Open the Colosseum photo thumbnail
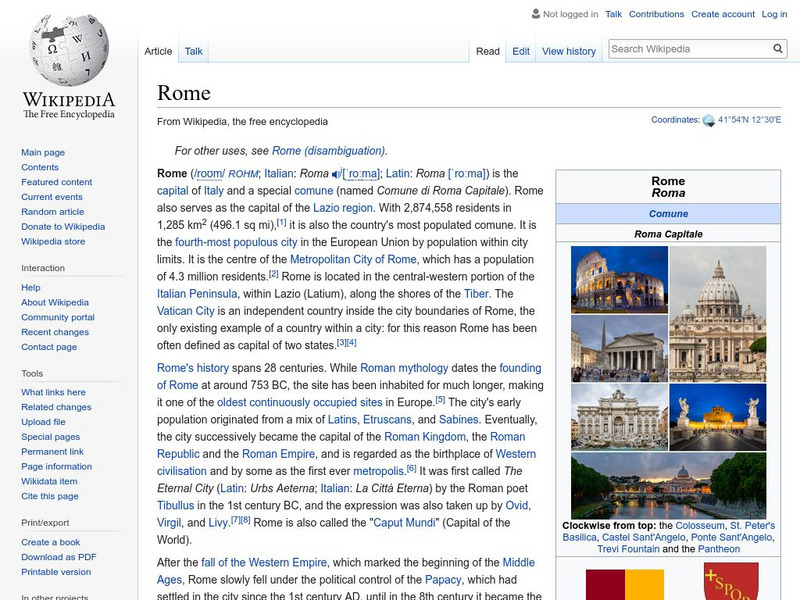The height and width of the screenshot is (600, 800). pos(618,279)
